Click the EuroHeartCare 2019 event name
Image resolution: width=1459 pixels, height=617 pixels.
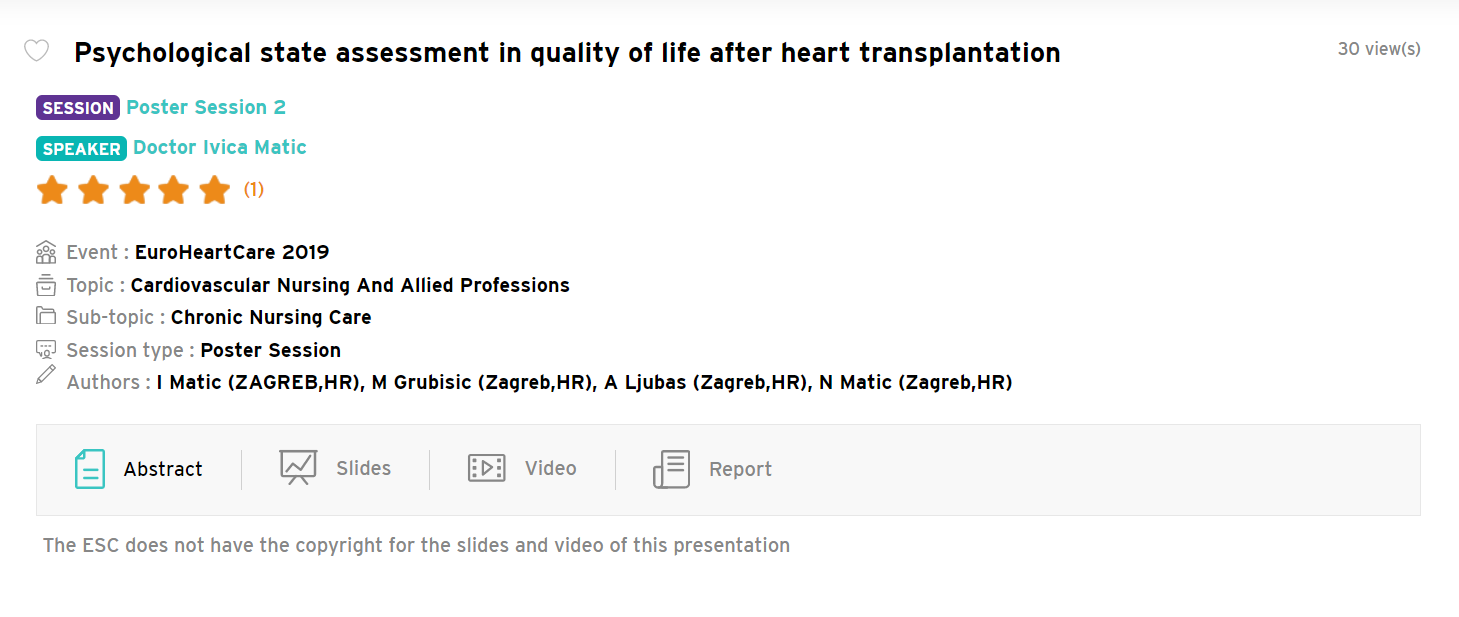pyautogui.click(x=232, y=252)
